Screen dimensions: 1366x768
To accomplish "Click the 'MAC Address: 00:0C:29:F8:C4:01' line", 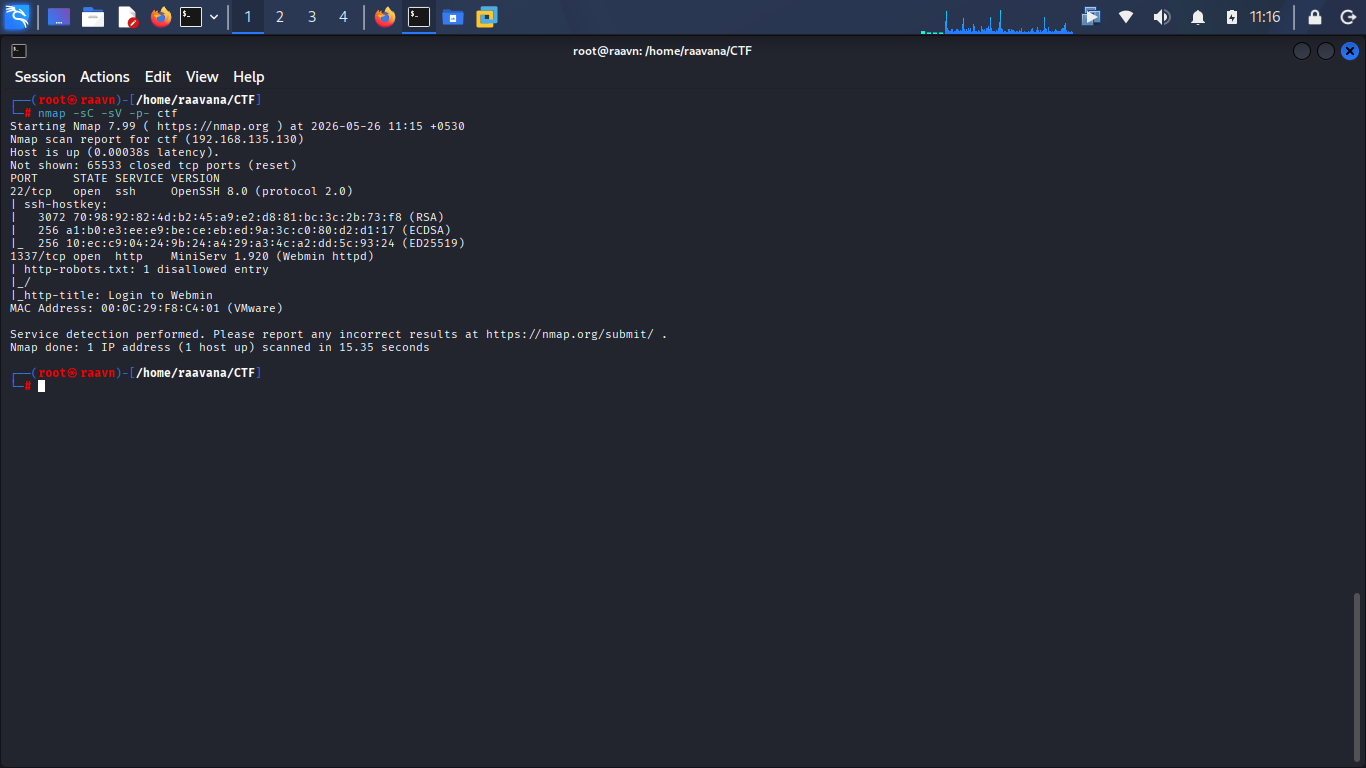I will click(x=147, y=308).
